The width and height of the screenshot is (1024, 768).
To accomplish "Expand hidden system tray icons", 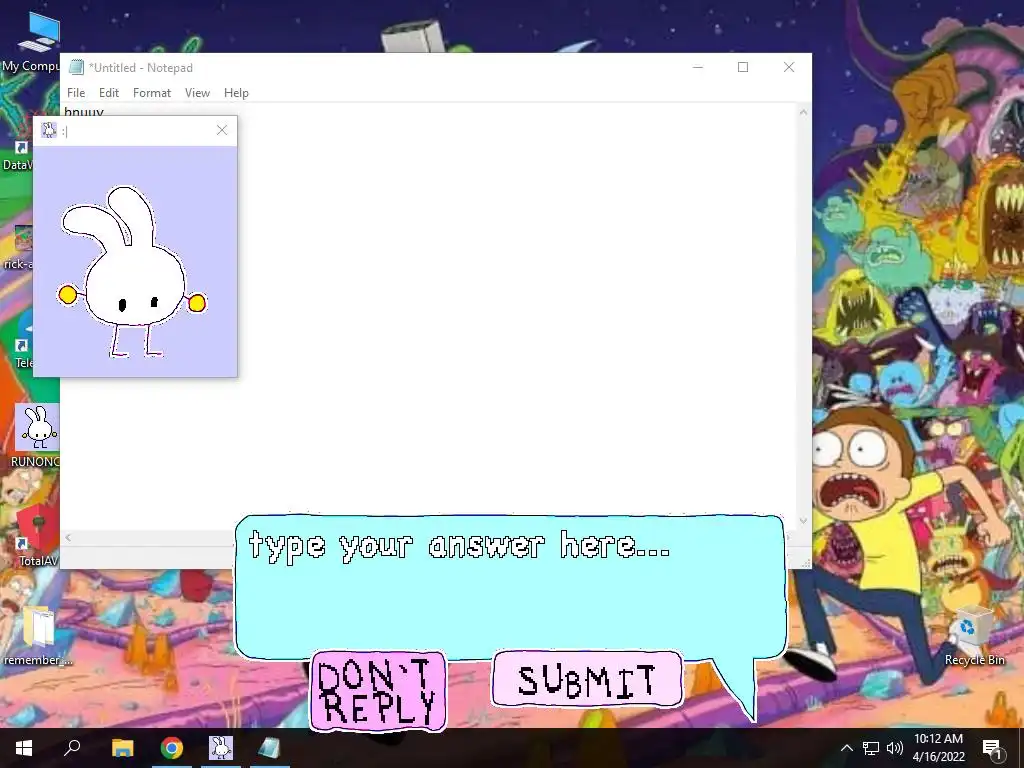I will (x=846, y=748).
